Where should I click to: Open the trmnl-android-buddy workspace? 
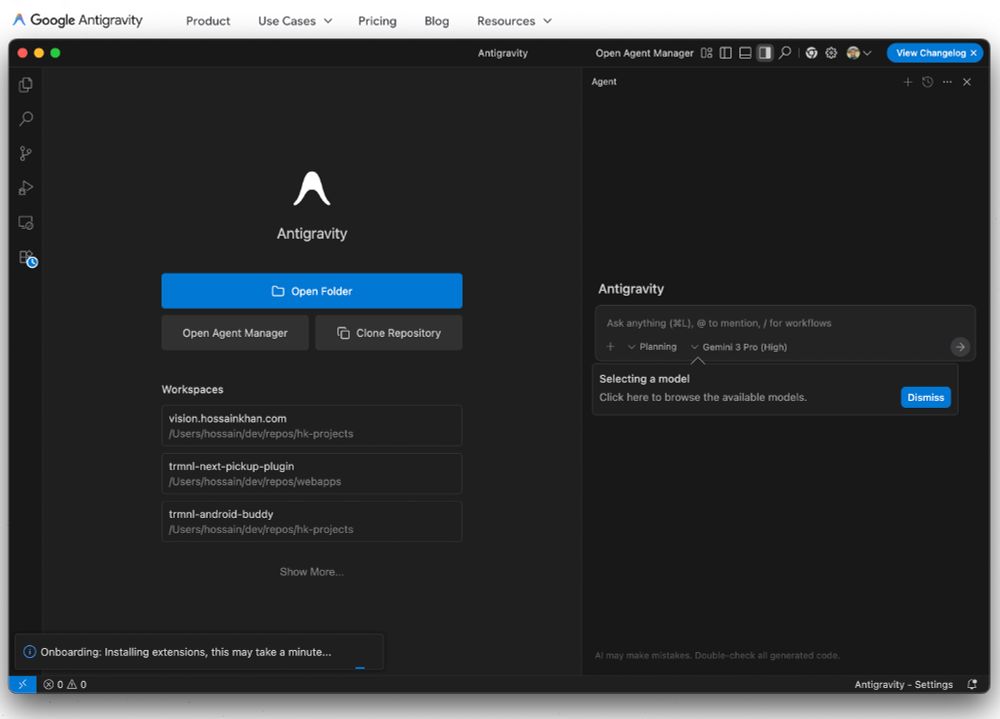click(311, 521)
